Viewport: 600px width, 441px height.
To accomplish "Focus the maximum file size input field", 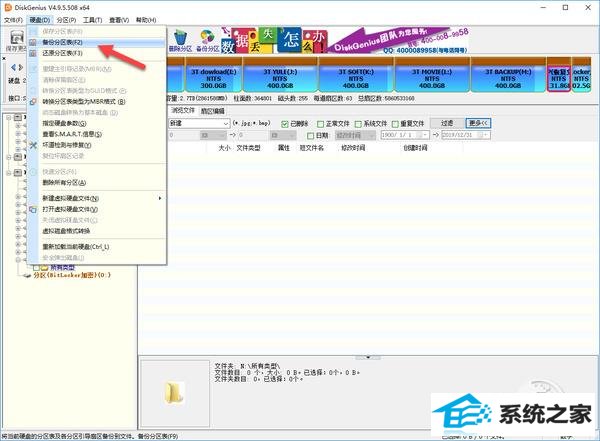I will 253,135.
